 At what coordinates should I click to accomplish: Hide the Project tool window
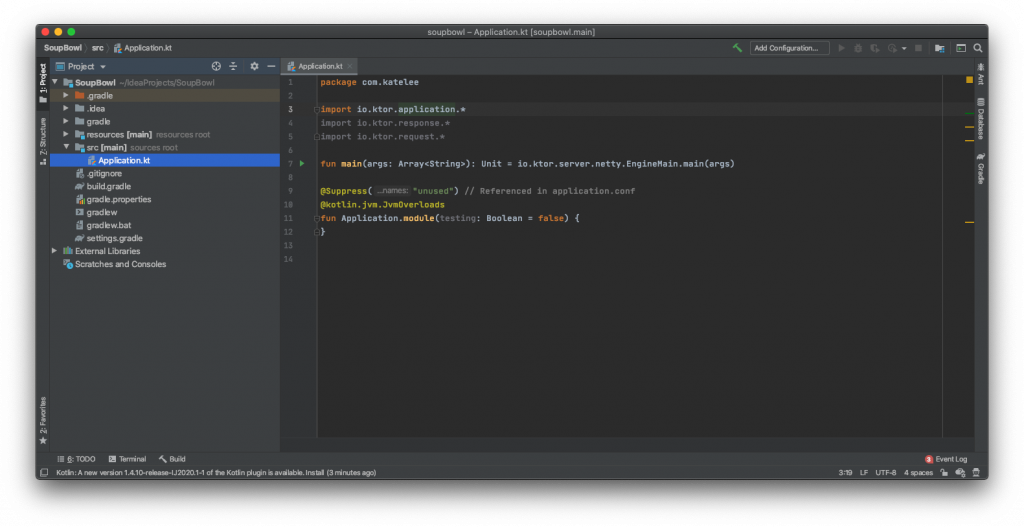271,66
